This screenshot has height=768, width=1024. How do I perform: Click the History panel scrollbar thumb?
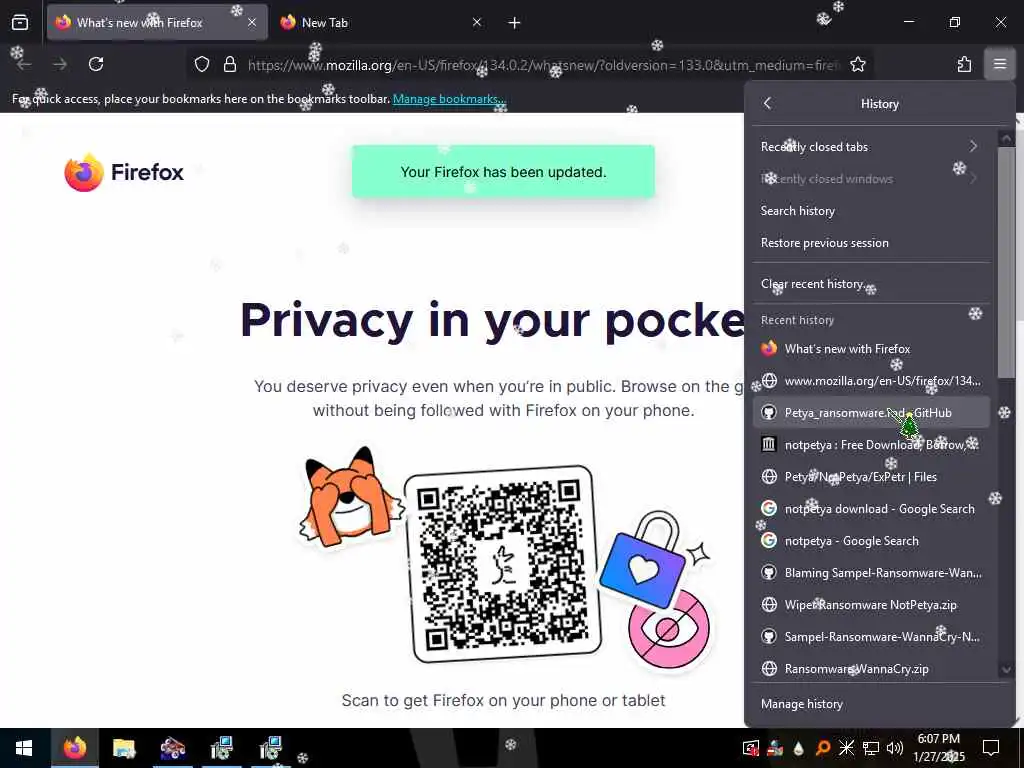click(1006, 261)
